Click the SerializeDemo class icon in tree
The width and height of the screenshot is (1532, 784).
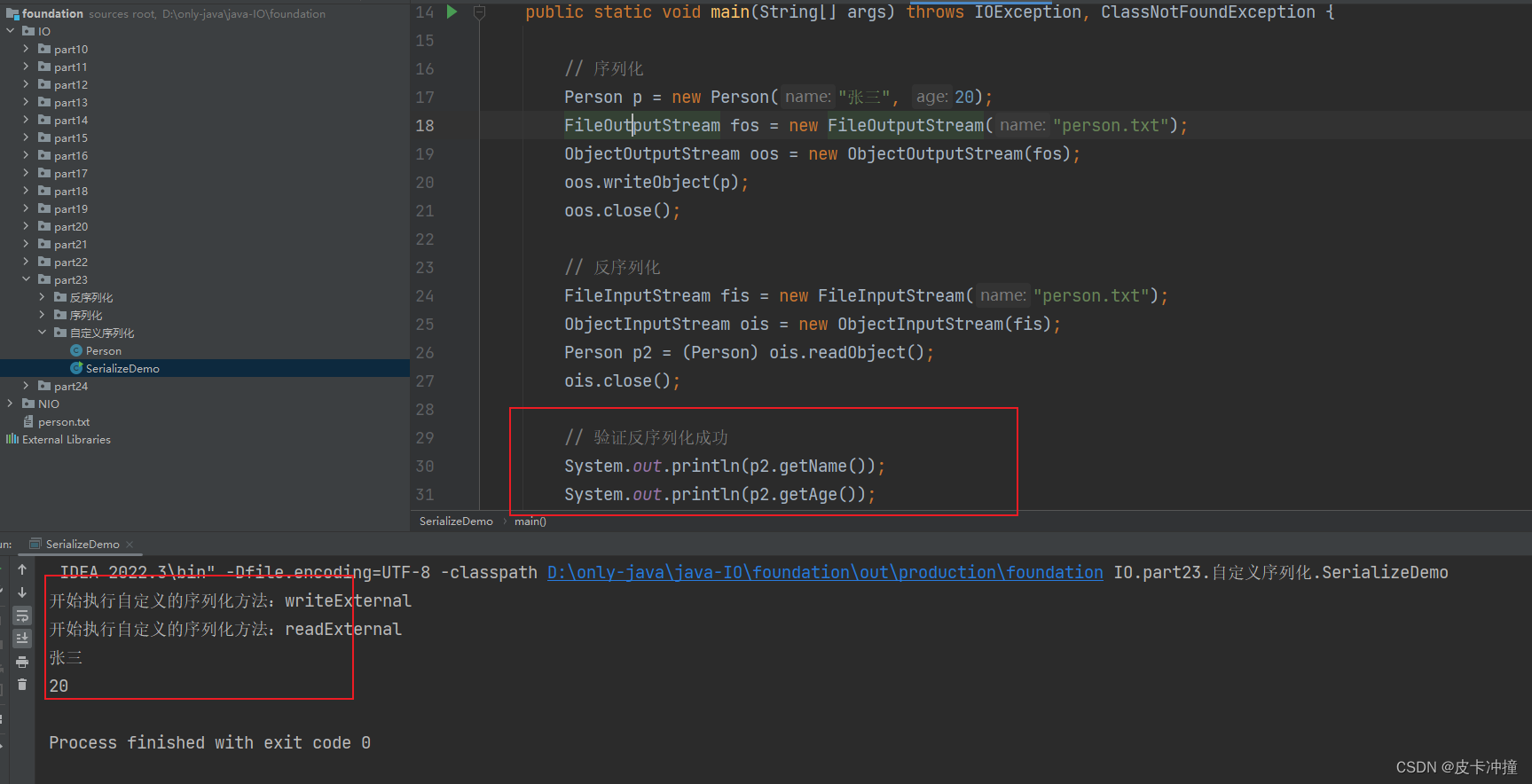point(76,368)
